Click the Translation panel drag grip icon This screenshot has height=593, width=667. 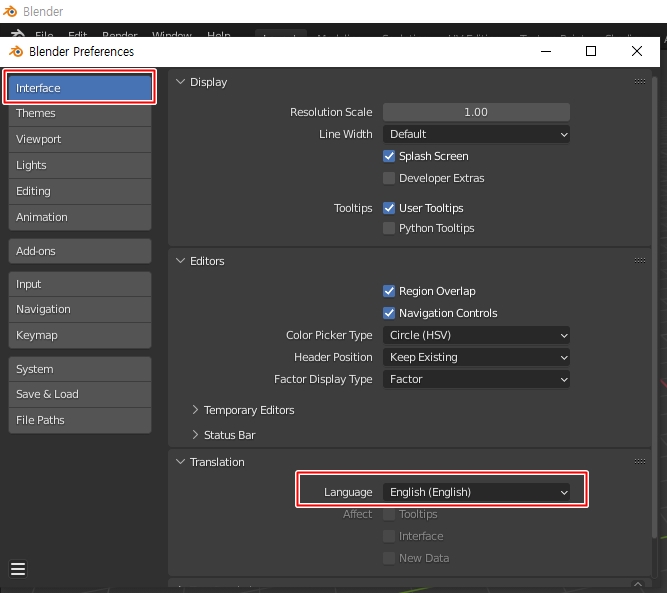click(x=639, y=462)
